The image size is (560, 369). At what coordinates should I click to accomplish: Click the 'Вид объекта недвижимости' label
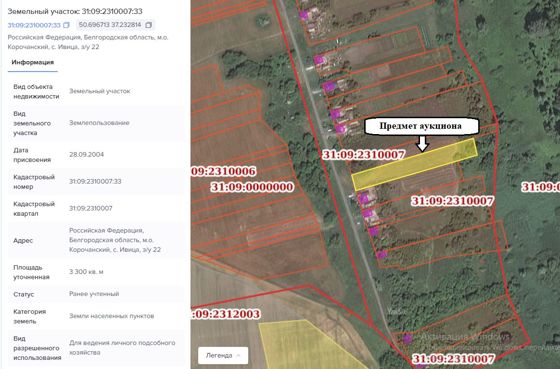36,91
